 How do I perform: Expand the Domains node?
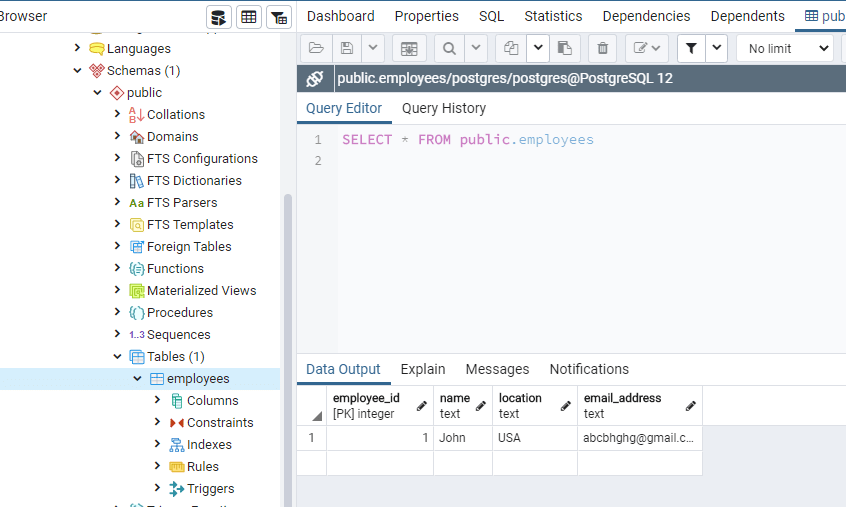click(x=117, y=136)
